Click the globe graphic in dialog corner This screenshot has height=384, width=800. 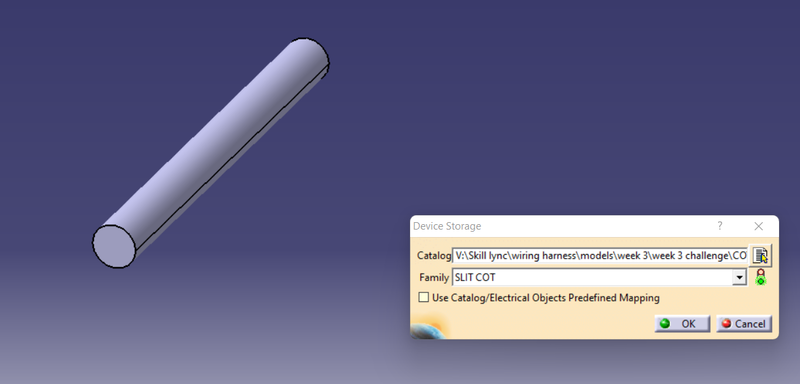[x=429, y=328]
